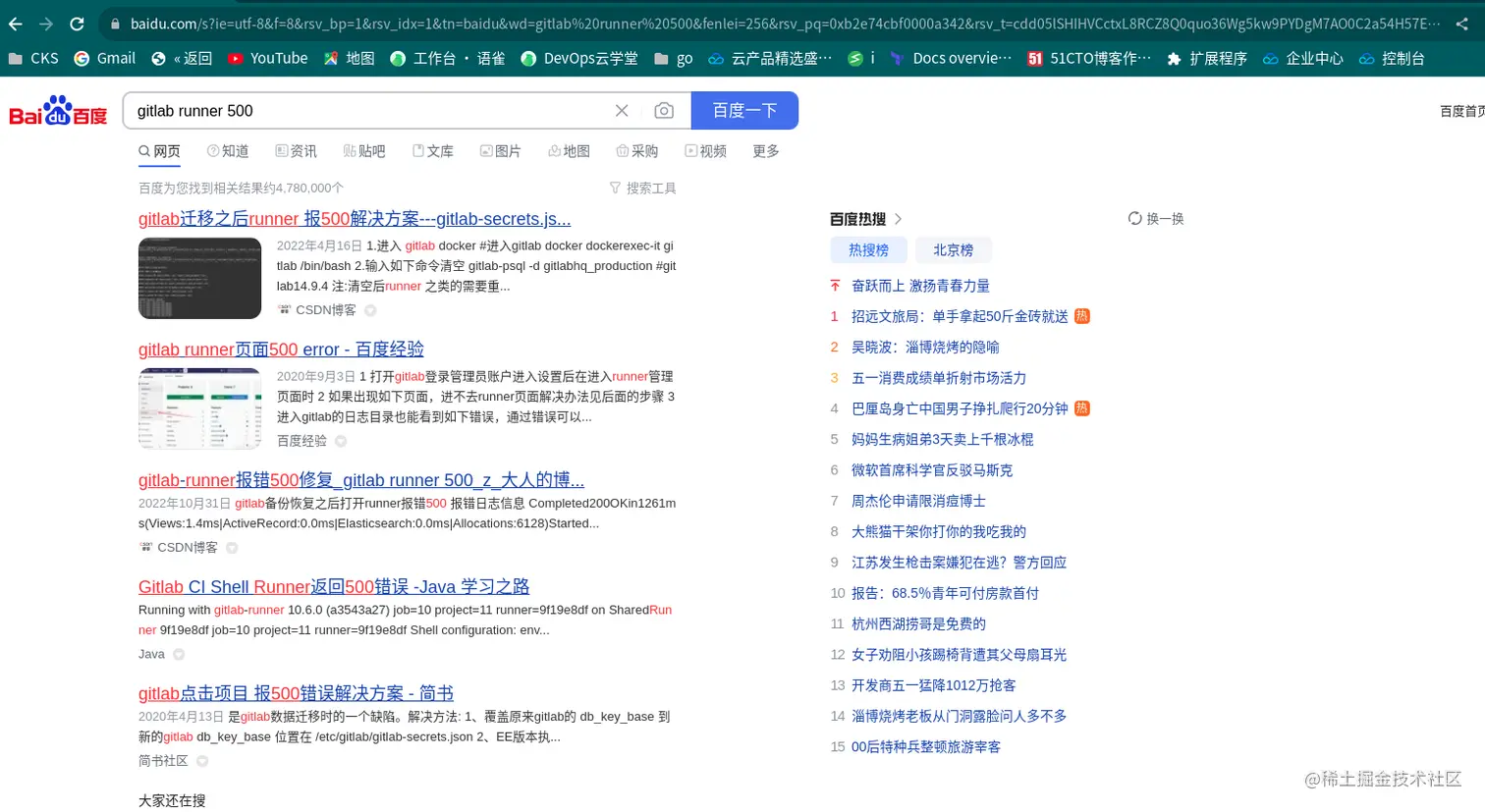Switch to the 贴吧 tab
This screenshot has height=812, width=1485.
[364, 151]
